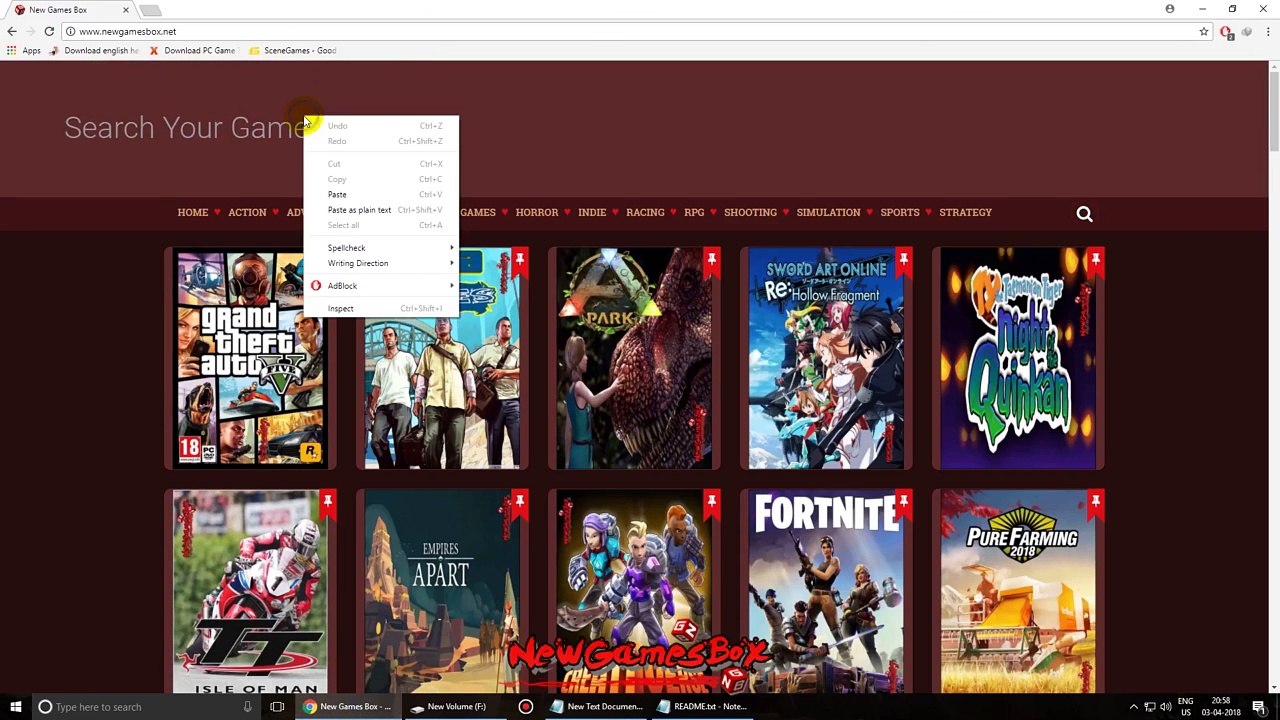Open the Download PC Game bookmark
Viewport: 1280px width, 720px height.
tap(192, 50)
